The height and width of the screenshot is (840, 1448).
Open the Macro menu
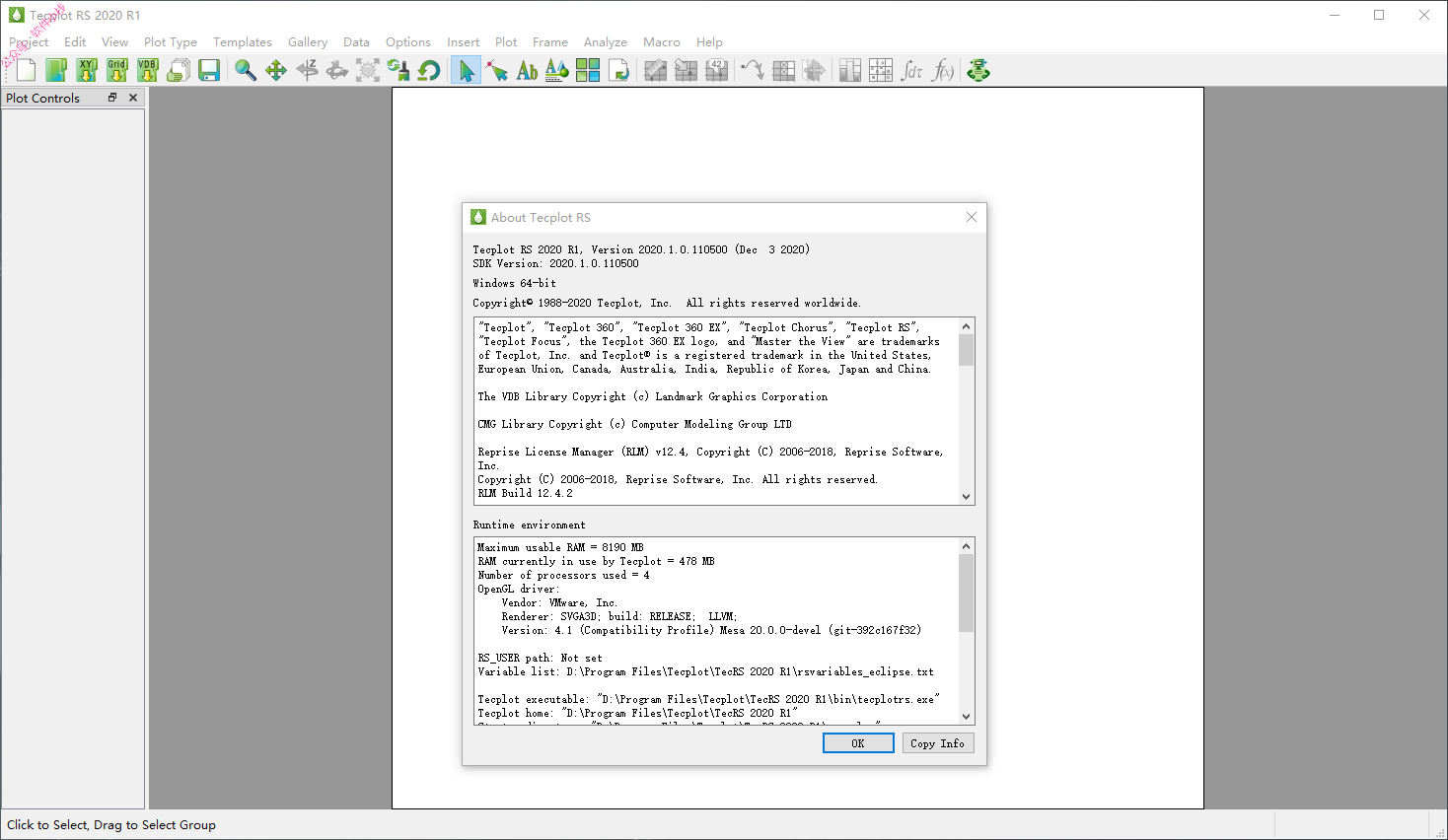click(x=662, y=41)
